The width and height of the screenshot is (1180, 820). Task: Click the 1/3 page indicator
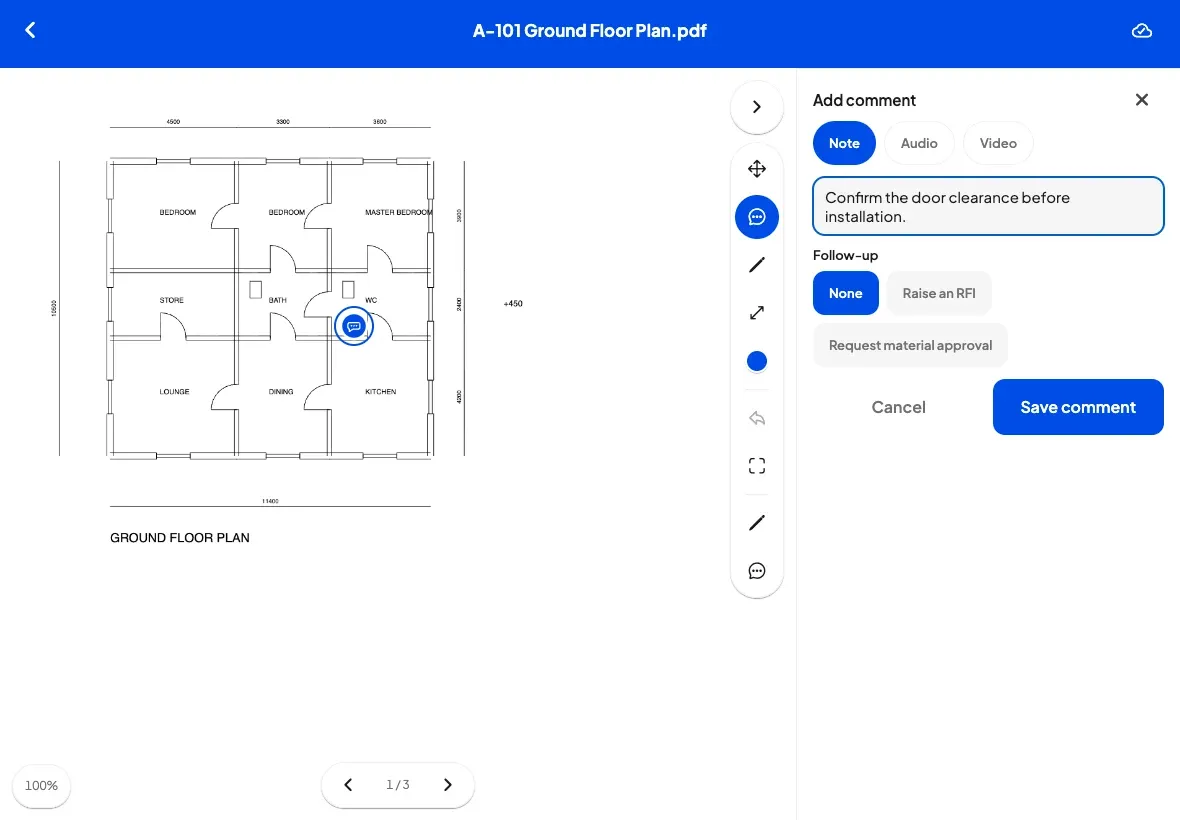397,785
